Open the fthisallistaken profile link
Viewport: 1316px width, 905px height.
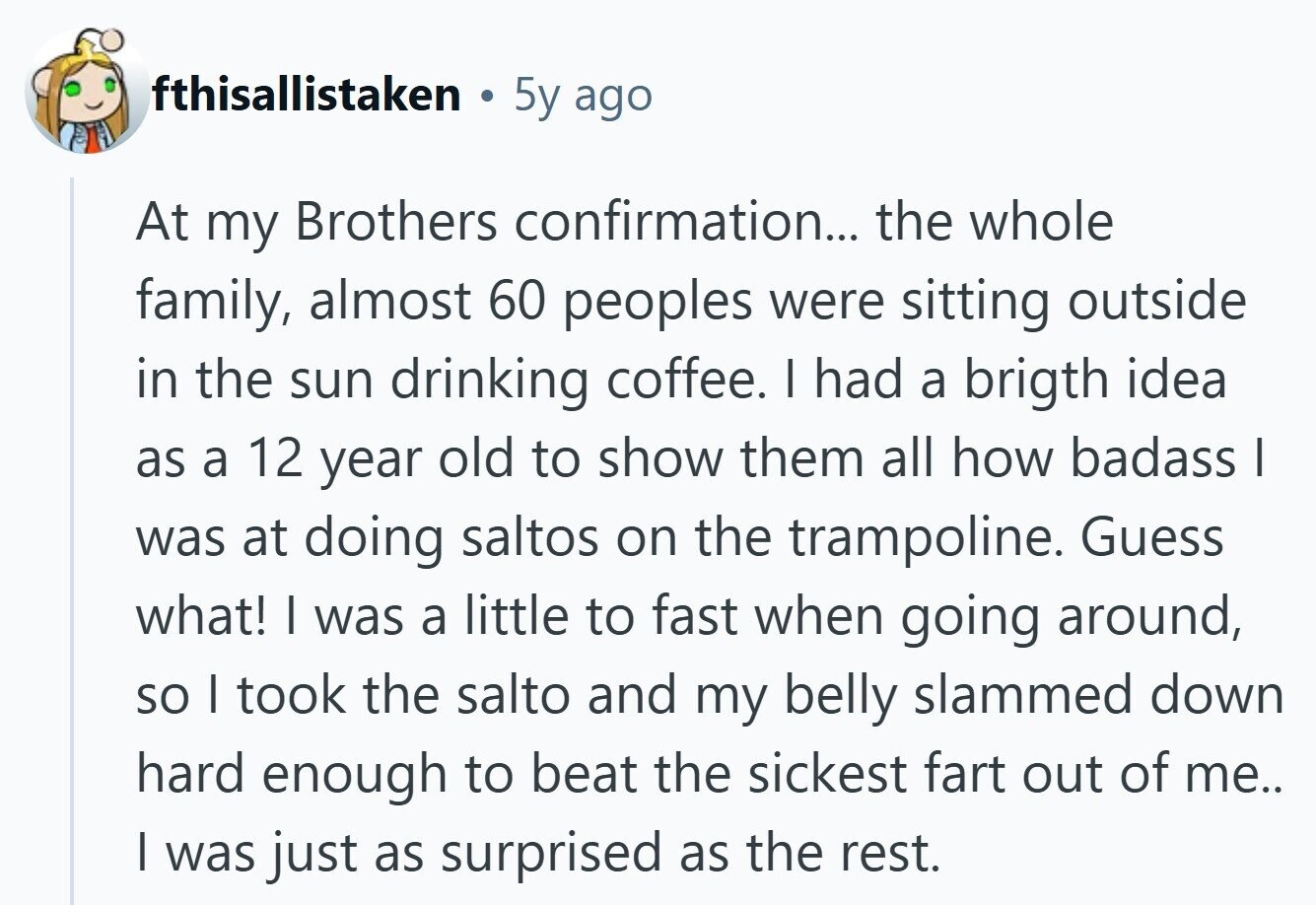click(307, 96)
